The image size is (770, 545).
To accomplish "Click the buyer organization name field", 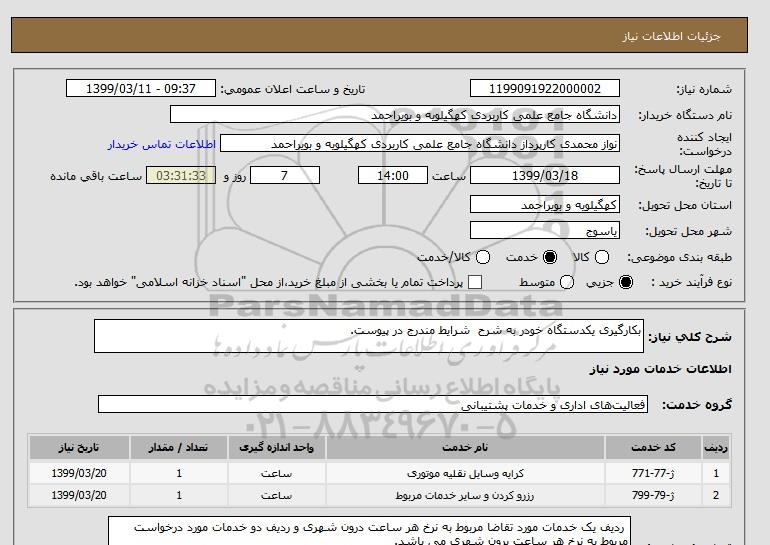I will click(x=395, y=115).
